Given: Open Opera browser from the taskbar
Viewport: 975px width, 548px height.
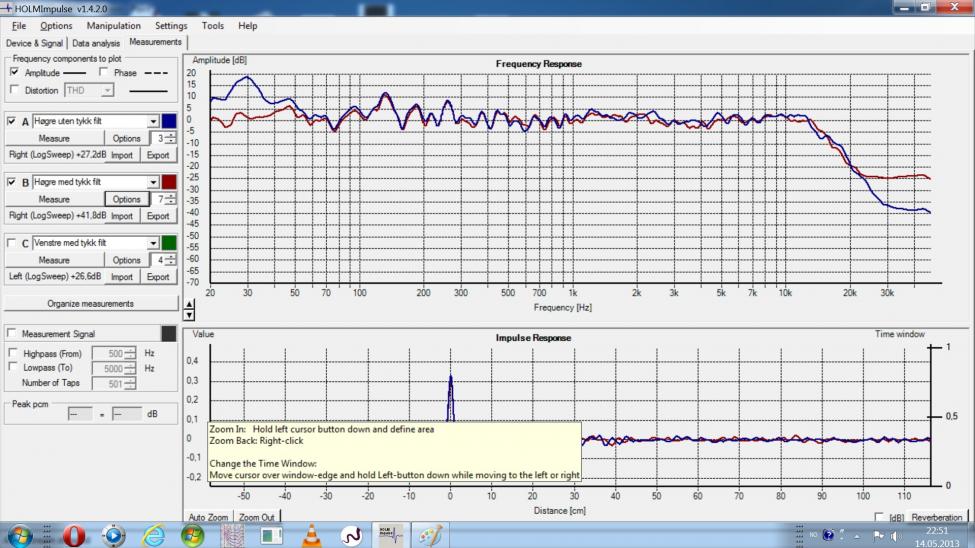Looking at the screenshot, I should (x=73, y=535).
